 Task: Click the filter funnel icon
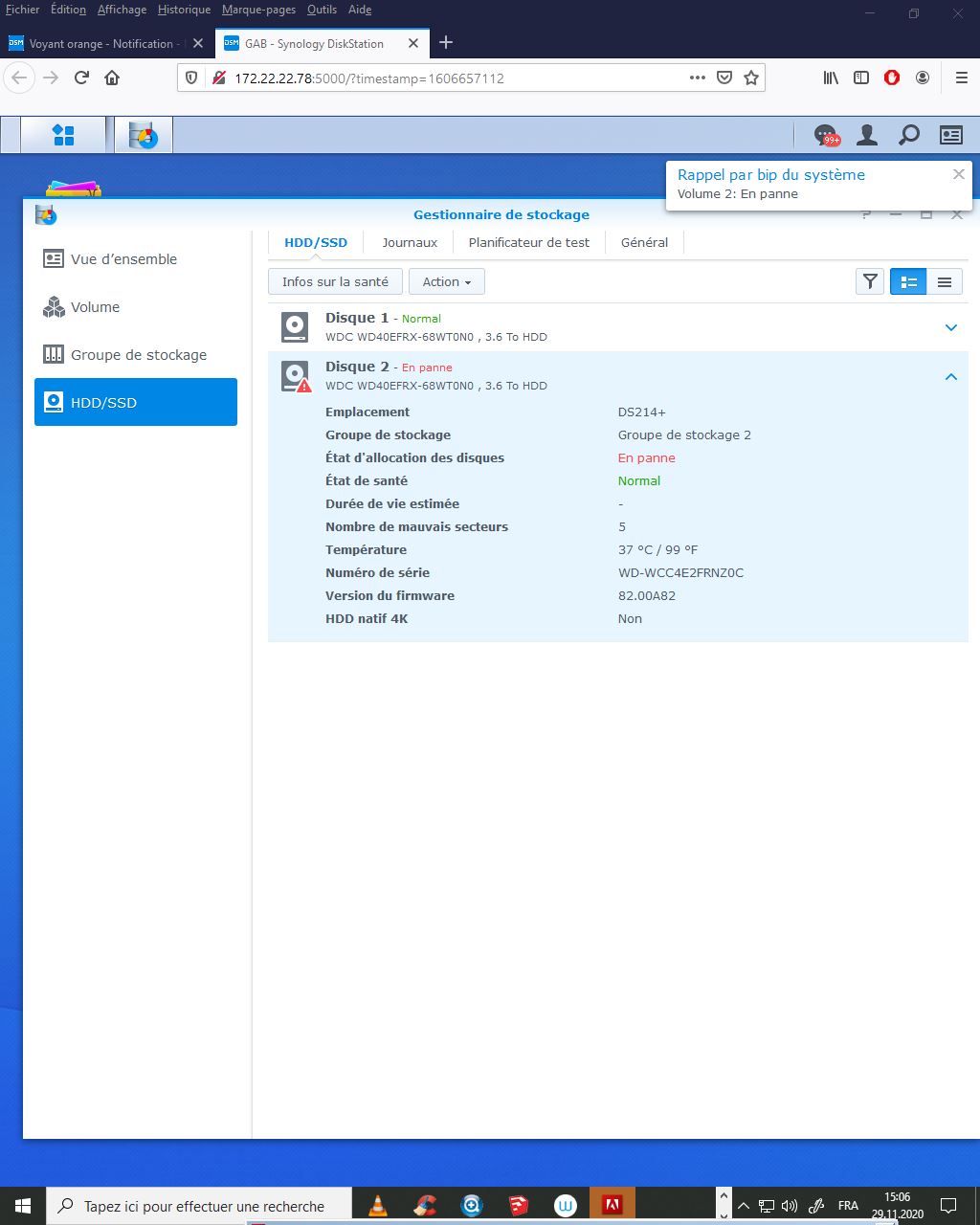(870, 281)
